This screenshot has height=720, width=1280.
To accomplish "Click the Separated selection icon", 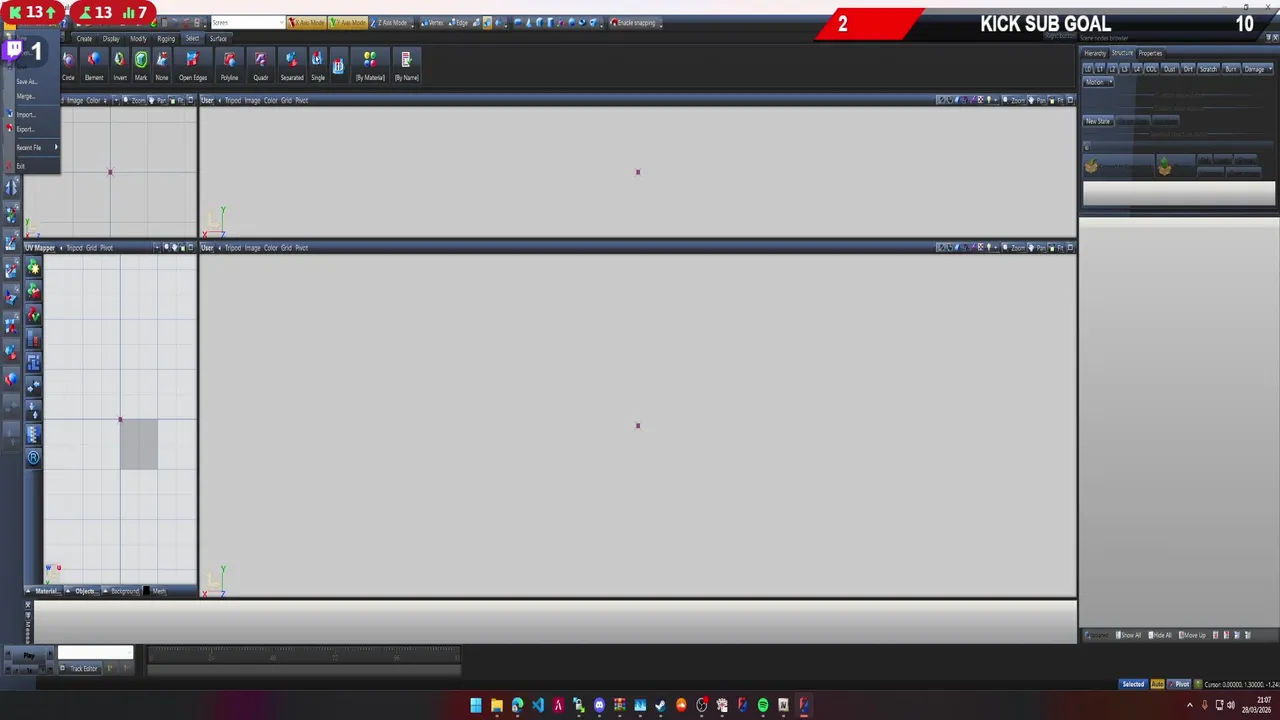I will tap(292, 67).
